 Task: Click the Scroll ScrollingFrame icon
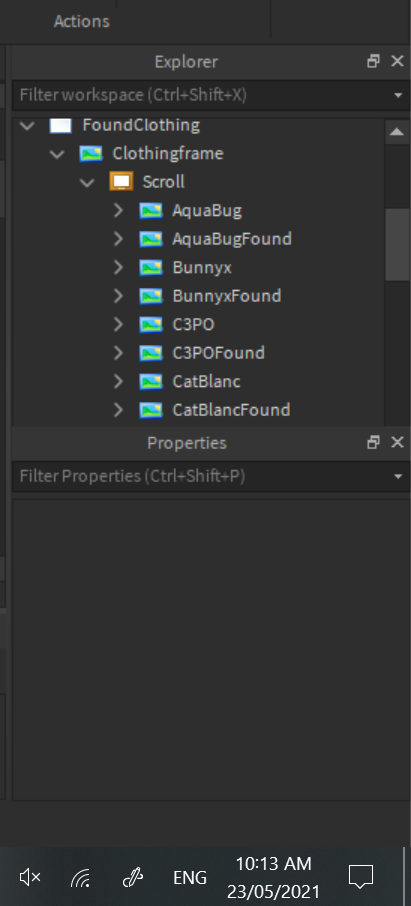[121, 182]
